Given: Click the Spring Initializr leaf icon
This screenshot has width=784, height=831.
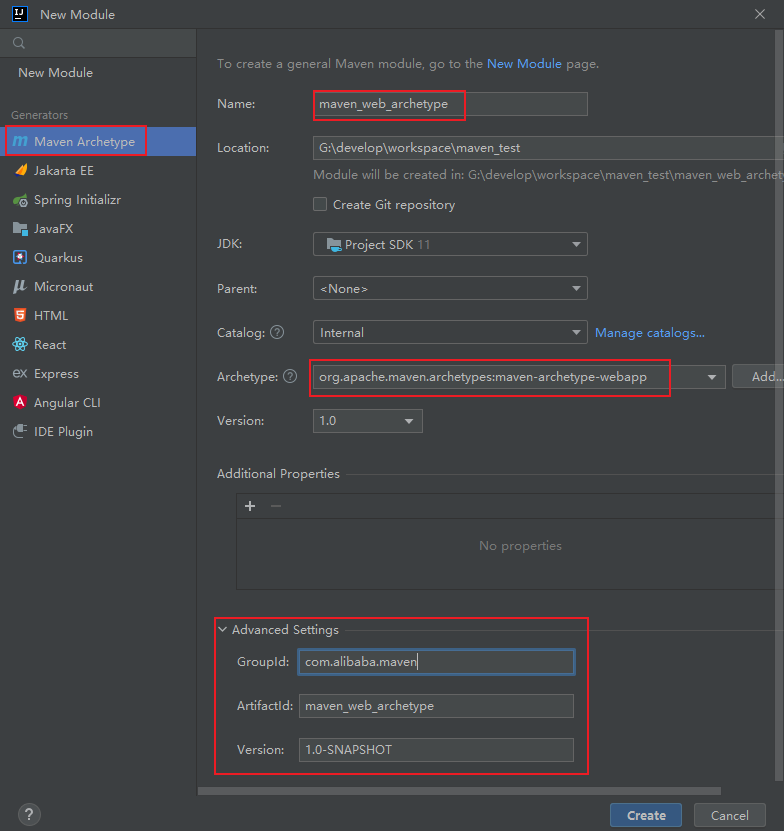Looking at the screenshot, I should 20,200.
